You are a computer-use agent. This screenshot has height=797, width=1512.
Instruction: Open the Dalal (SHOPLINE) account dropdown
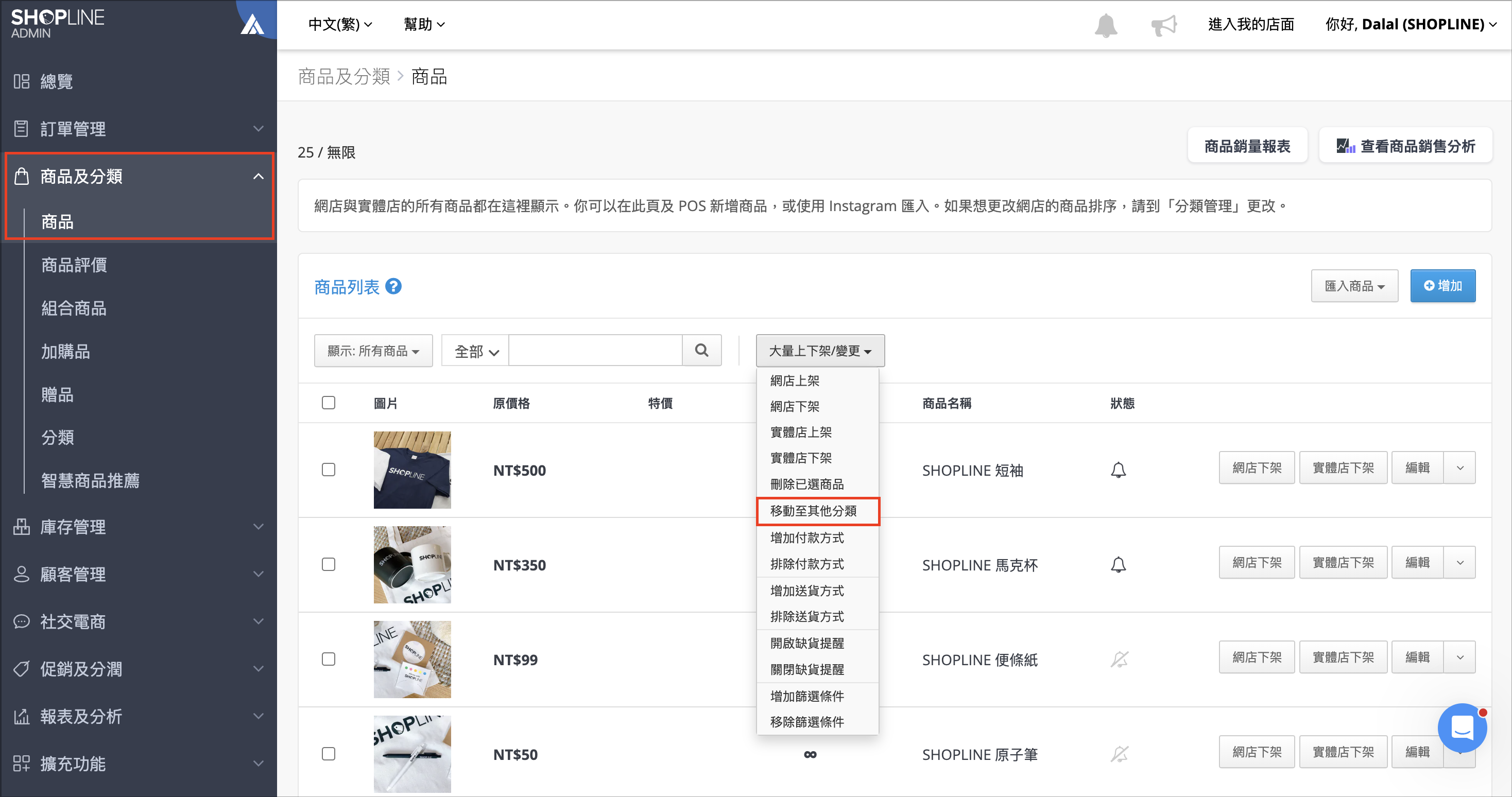pyautogui.click(x=1411, y=25)
